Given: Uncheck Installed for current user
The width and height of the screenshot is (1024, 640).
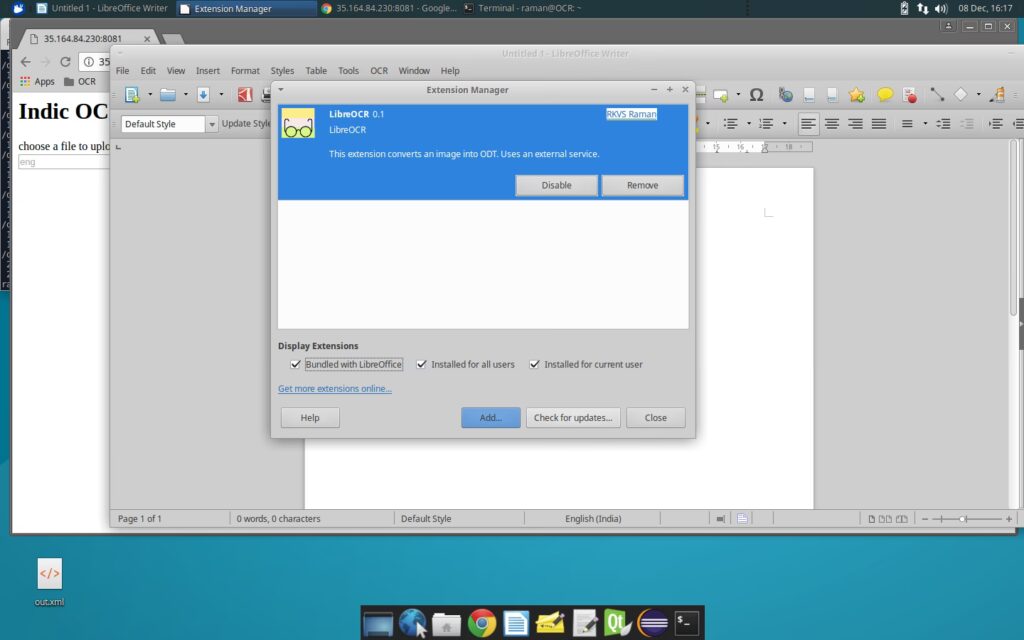Looking at the screenshot, I should (x=535, y=364).
